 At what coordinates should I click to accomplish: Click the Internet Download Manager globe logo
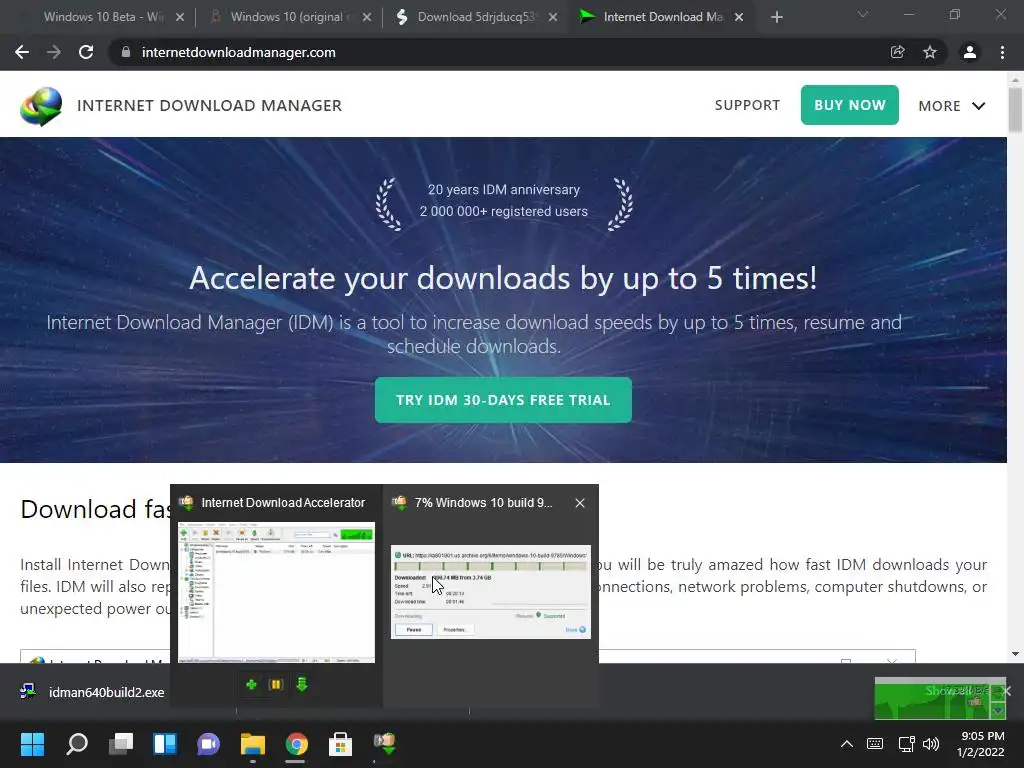(x=41, y=106)
